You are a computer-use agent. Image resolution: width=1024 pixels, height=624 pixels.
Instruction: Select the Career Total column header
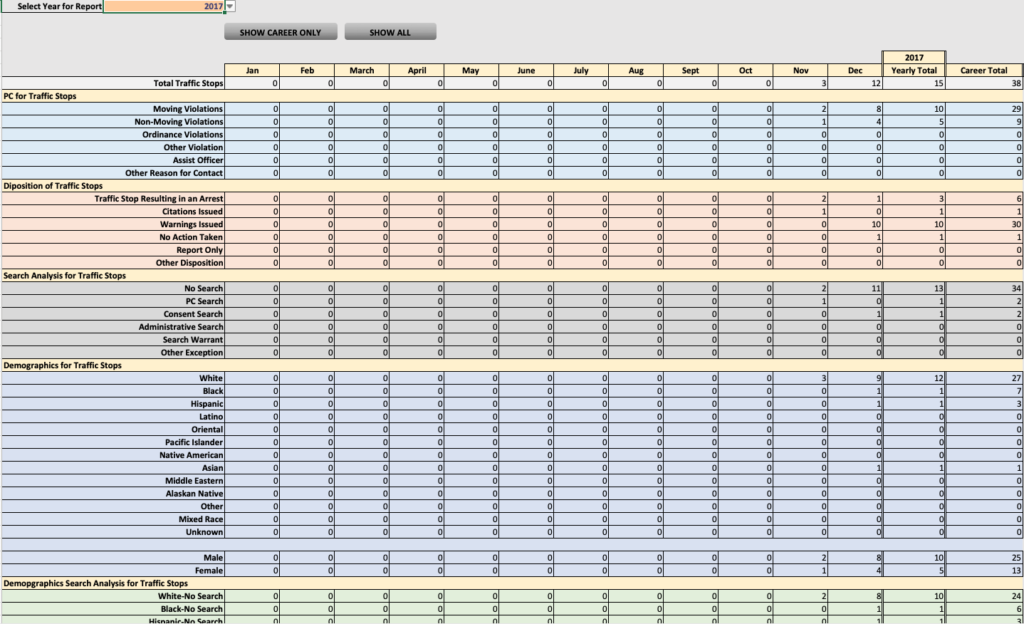pos(982,70)
